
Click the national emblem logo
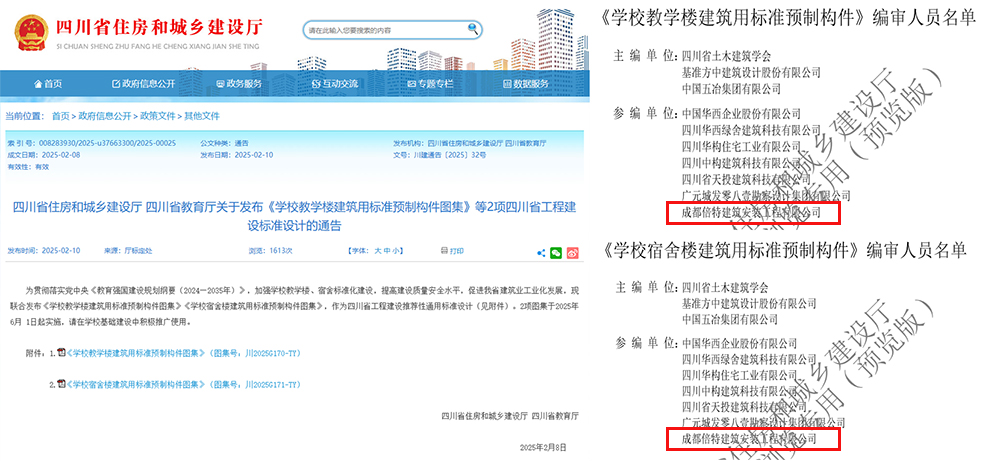coord(31,32)
